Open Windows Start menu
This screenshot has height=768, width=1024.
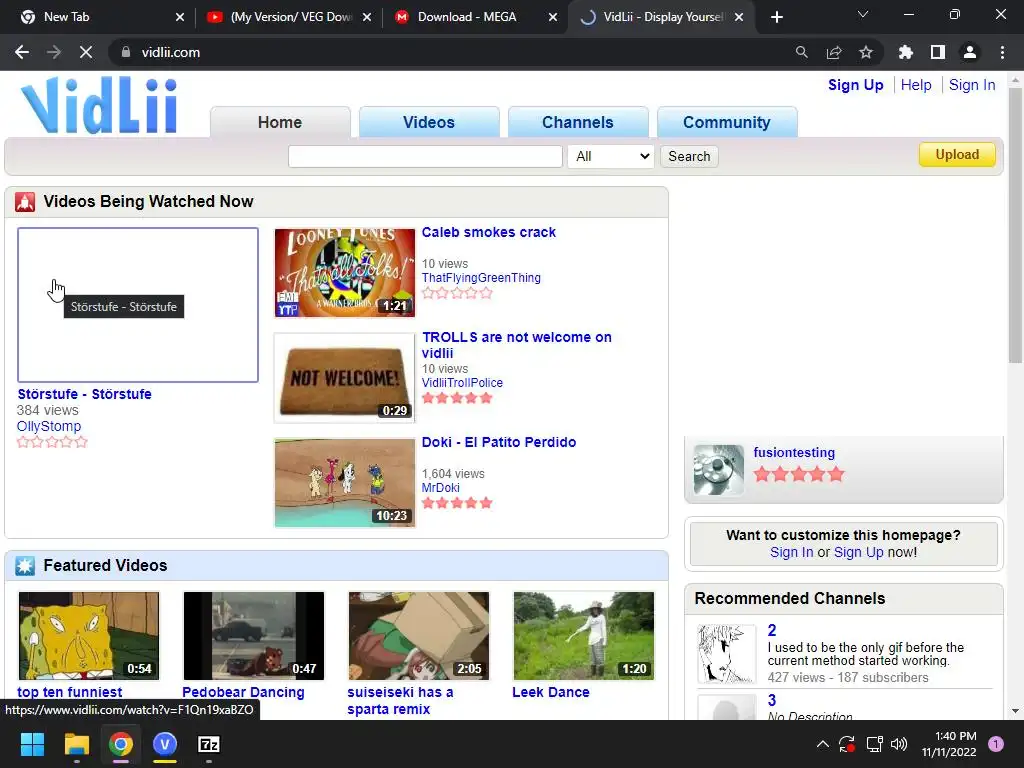tap(32, 744)
